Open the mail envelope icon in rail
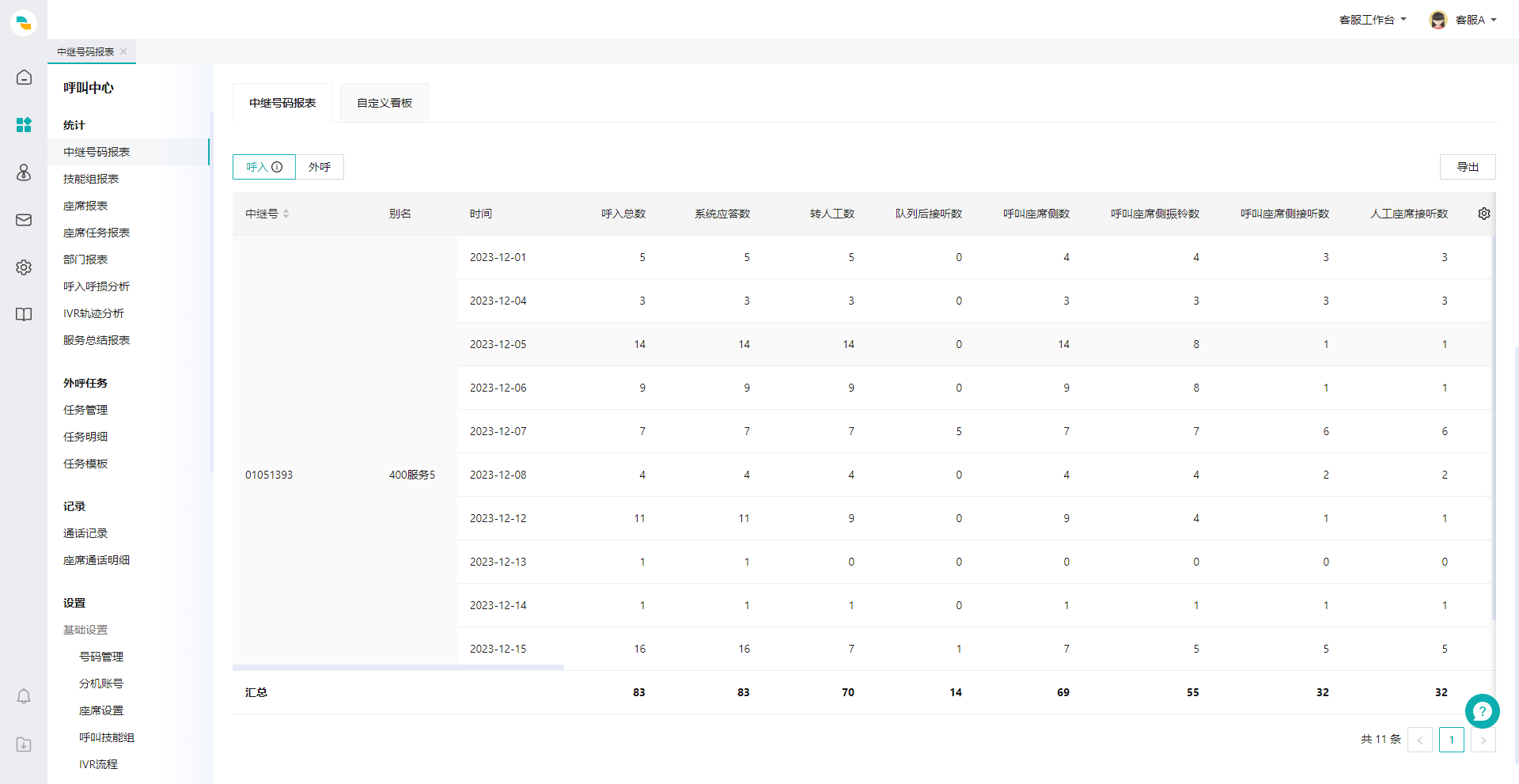This screenshot has width=1519, height=784. point(24,220)
